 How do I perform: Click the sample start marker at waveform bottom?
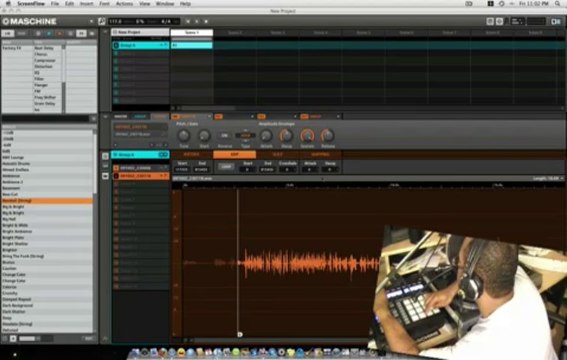(239, 335)
